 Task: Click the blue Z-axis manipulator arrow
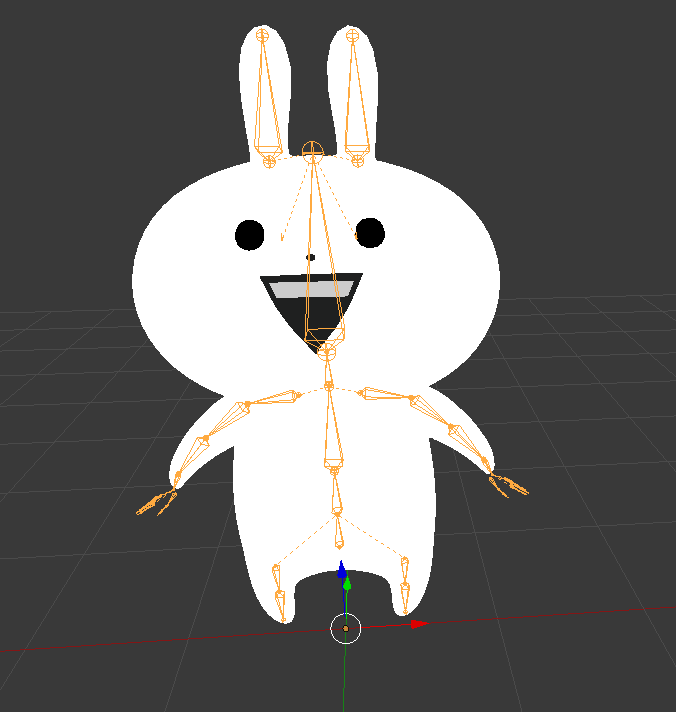tap(342, 569)
